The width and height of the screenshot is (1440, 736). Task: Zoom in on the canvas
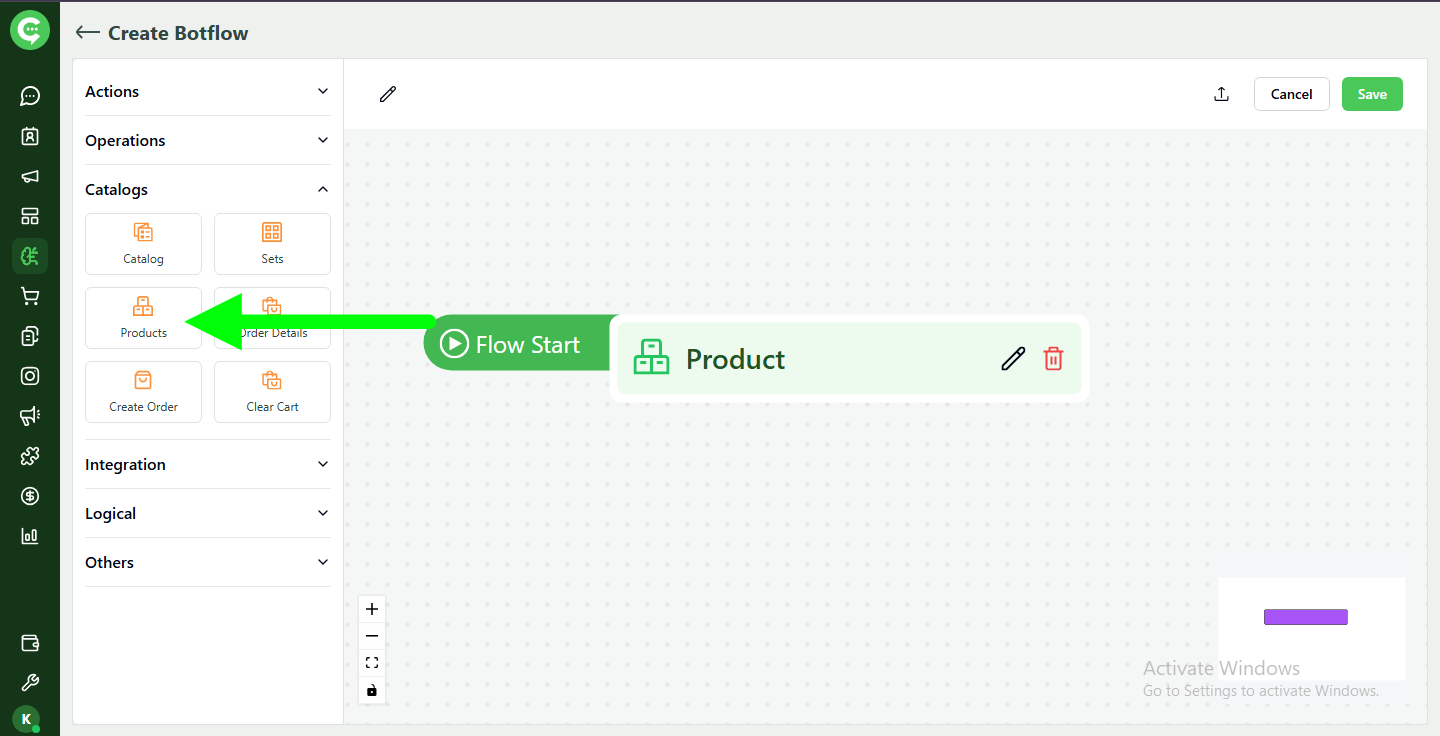(372, 608)
